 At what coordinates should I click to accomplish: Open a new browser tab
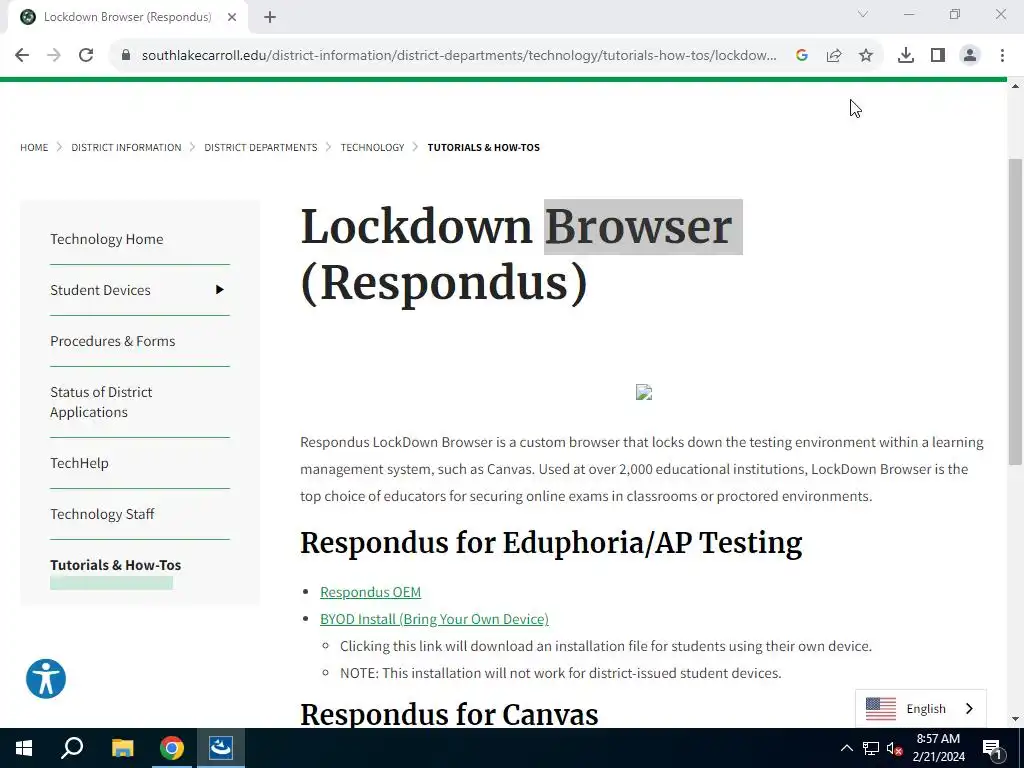[x=270, y=17]
